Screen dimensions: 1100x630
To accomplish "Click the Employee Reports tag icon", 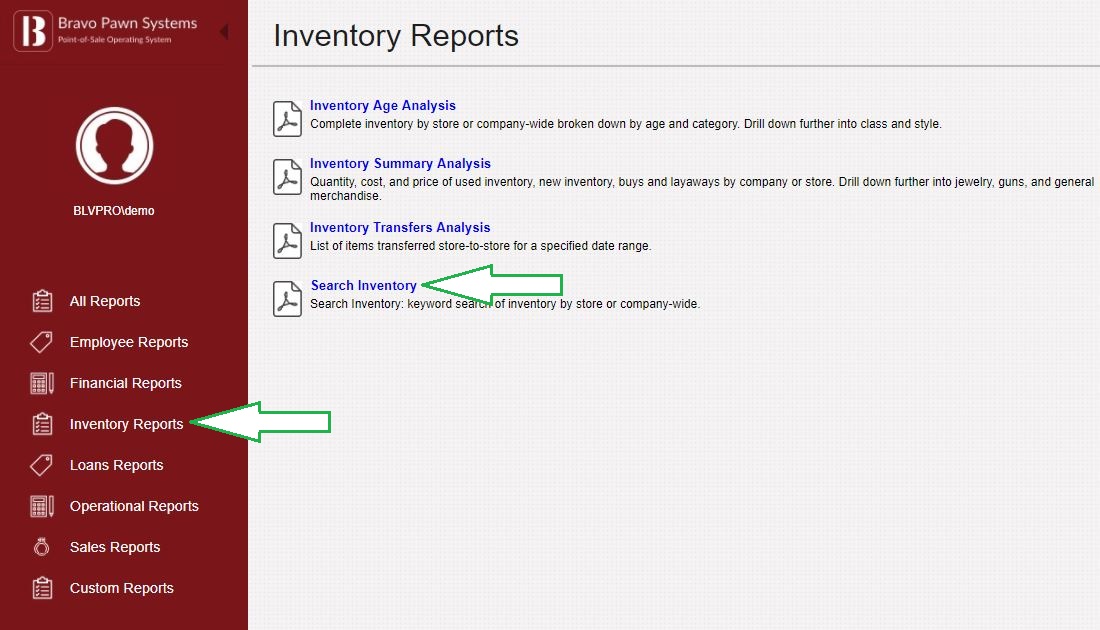I will [41, 342].
